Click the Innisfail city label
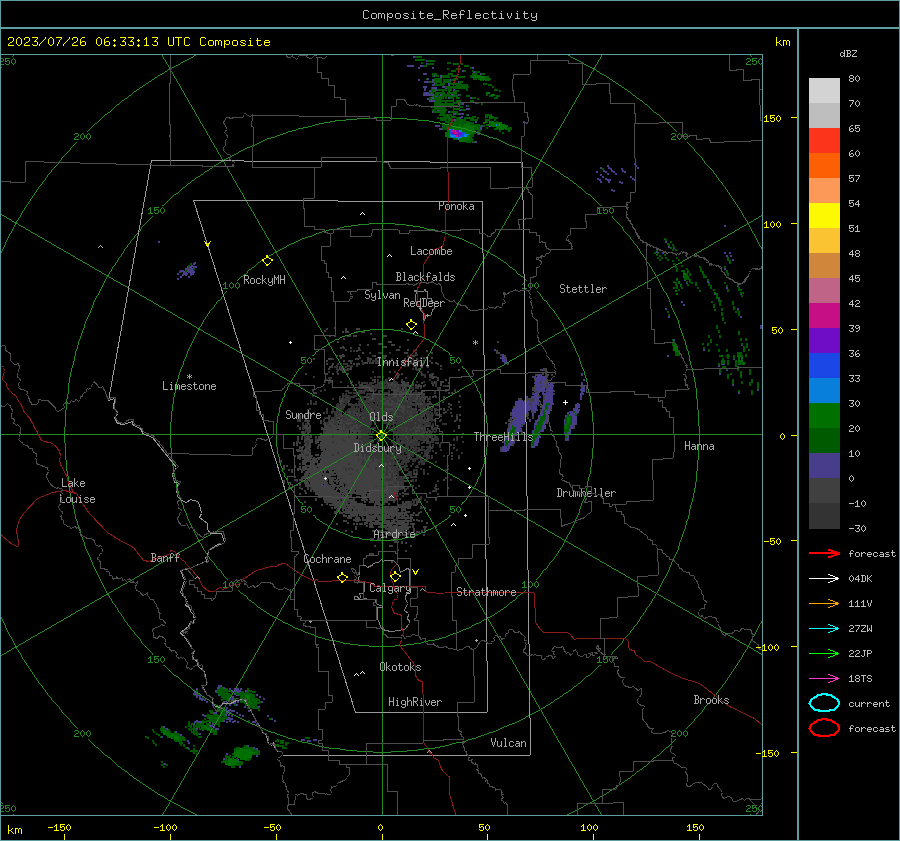Image resolution: width=900 pixels, height=841 pixels. click(x=403, y=362)
